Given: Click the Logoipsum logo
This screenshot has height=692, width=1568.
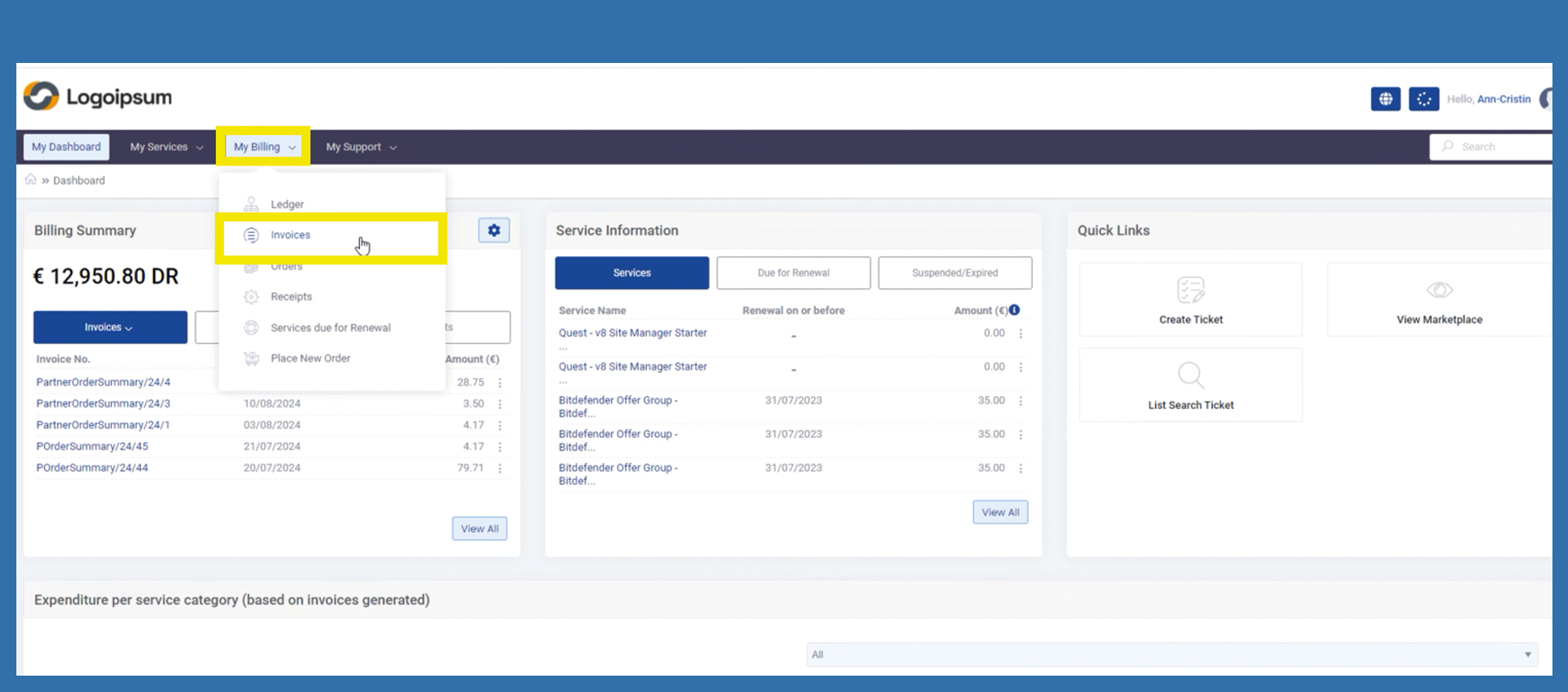Looking at the screenshot, I should point(98,97).
